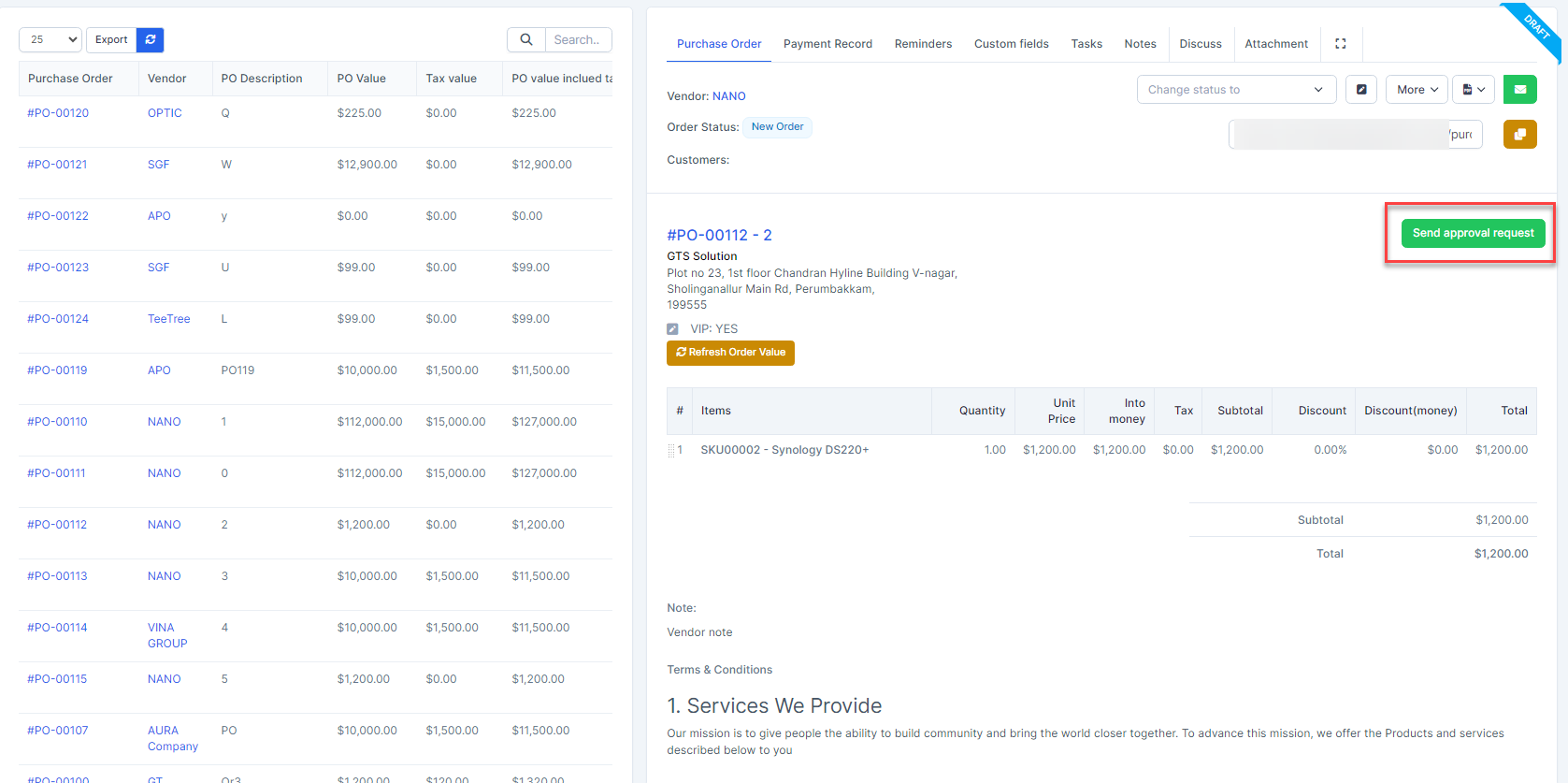Open the PDF options dropdown
This screenshot has height=783, width=1568.
point(1474,90)
